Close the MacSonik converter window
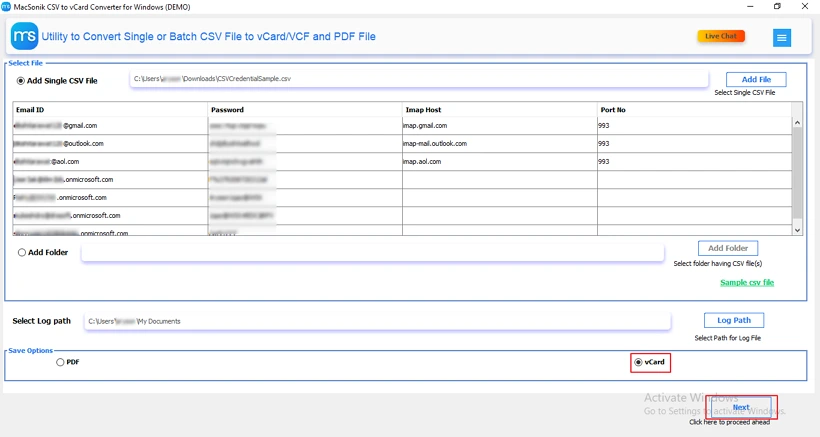The width and height of the screenshot is (820, 437). click(x=805, y=6)
